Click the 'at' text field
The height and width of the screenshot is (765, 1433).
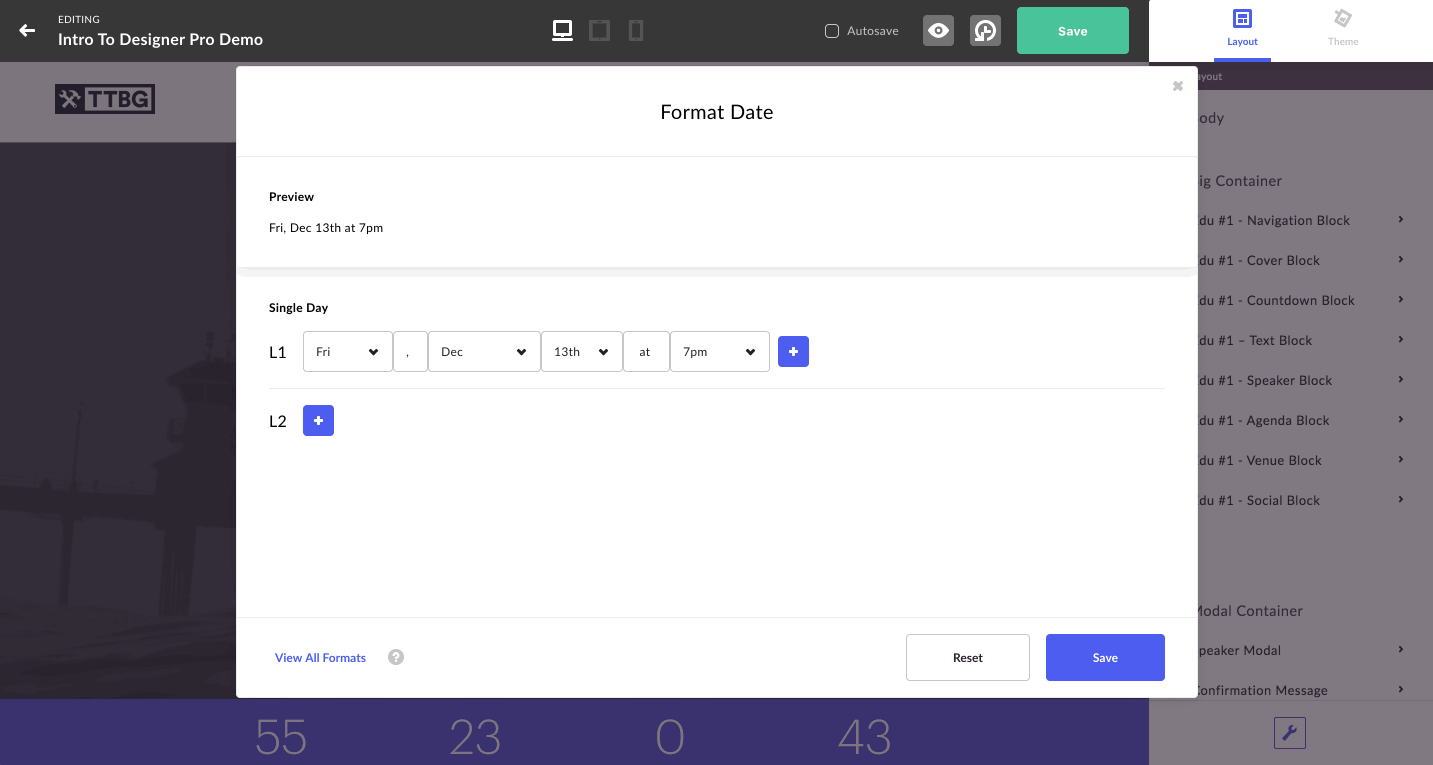(x=646, y=352)
